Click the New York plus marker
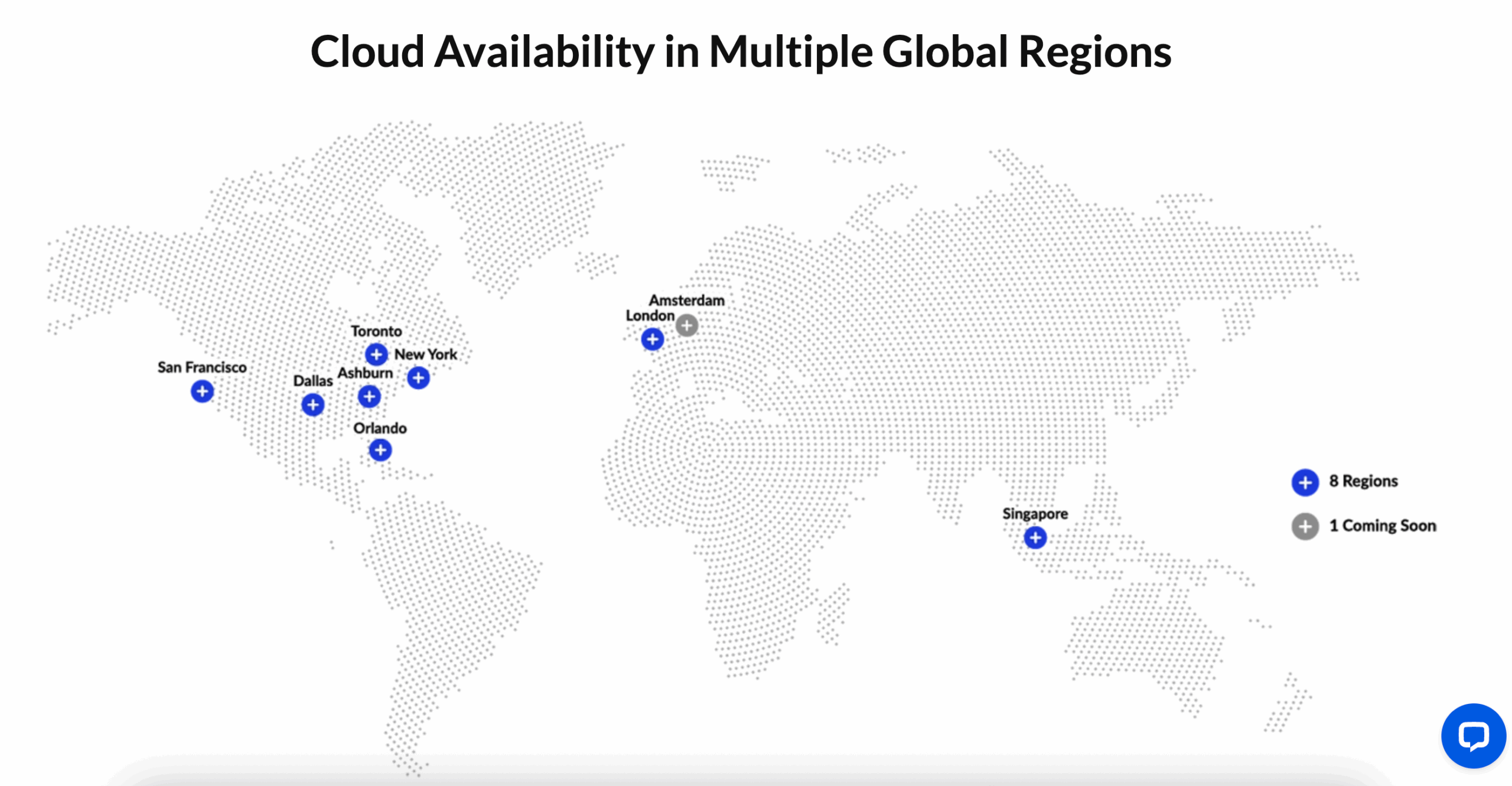Screen dimensions: 1512x786 click(418, 378)
